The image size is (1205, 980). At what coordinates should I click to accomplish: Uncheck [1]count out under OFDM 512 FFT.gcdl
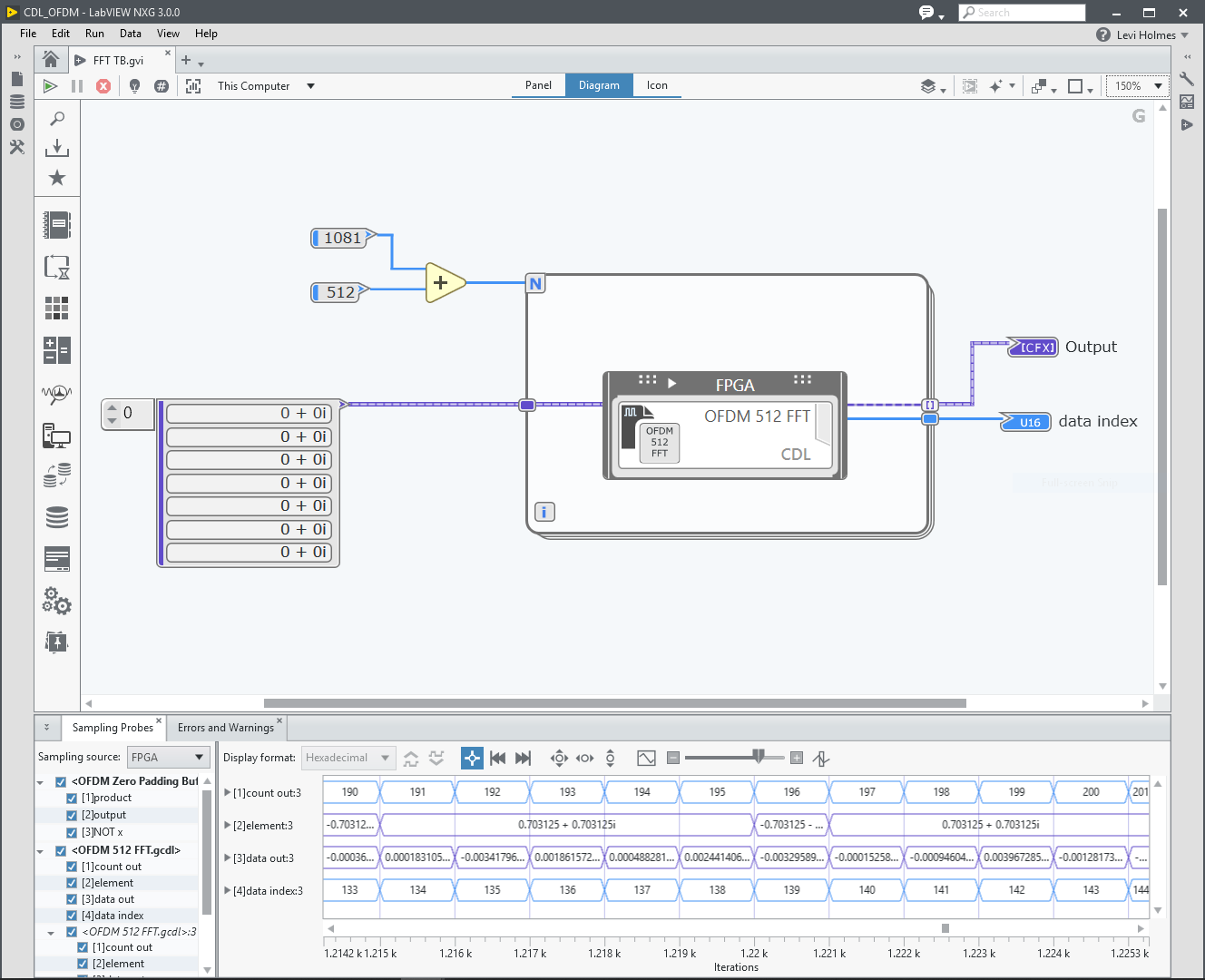coord(72,867)
